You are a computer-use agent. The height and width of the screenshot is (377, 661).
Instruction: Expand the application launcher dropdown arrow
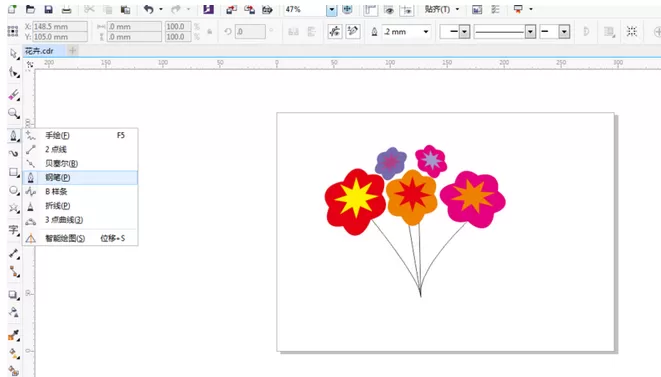coord(531,9)
